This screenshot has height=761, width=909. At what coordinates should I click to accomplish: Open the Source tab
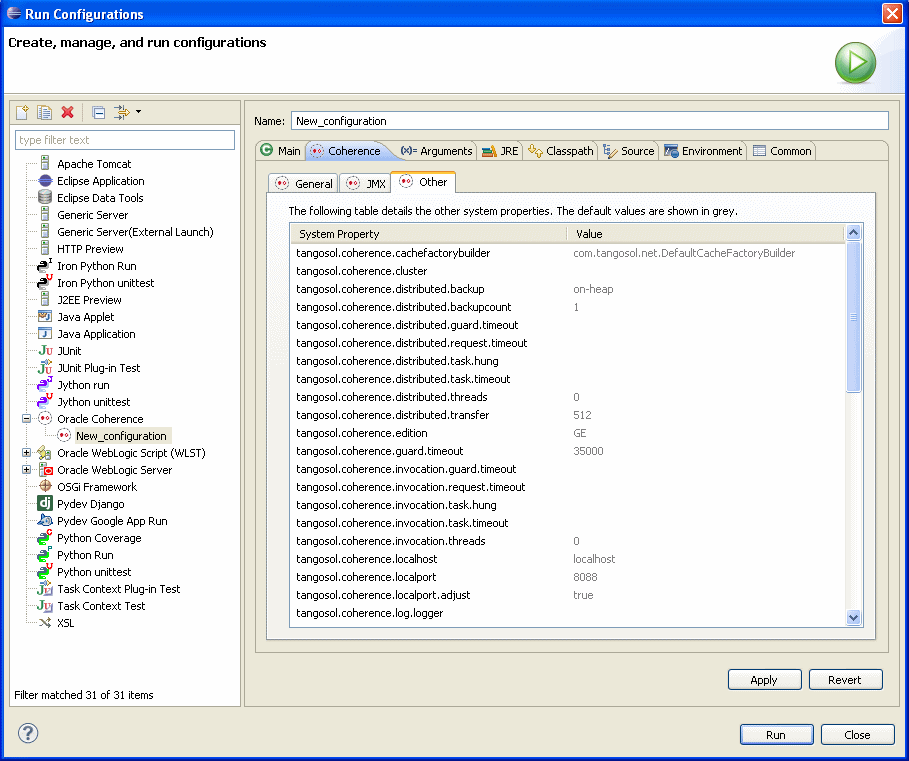628,151
